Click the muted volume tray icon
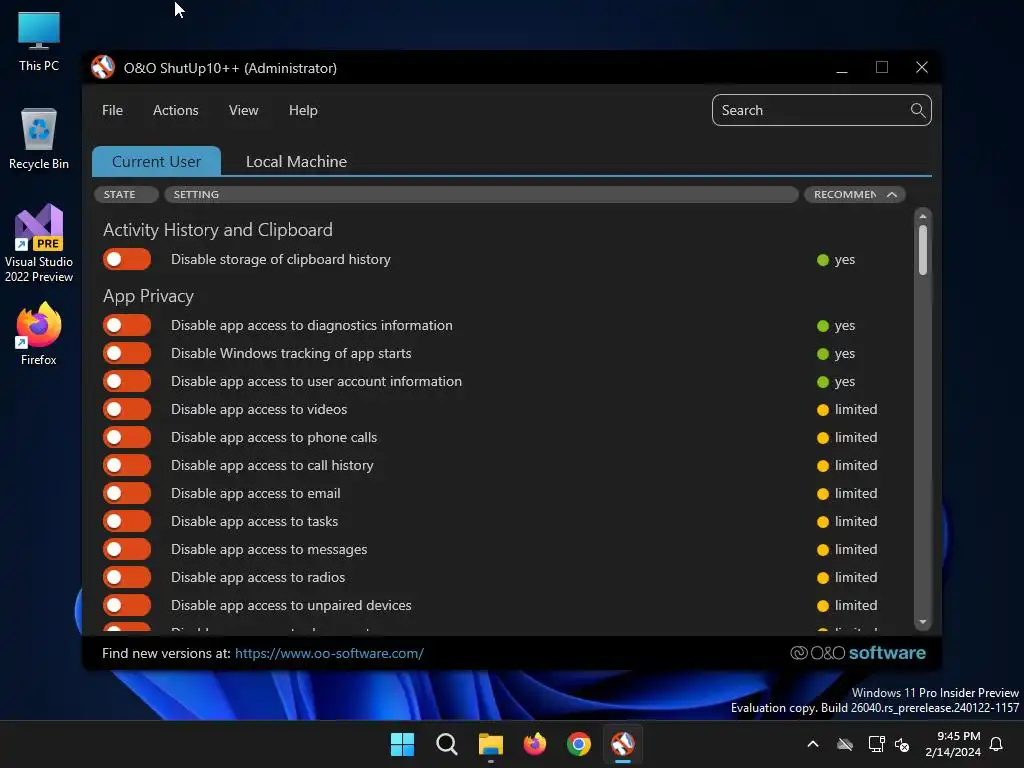The width and height of the screenshot is (1024, 768). point(902,744)
